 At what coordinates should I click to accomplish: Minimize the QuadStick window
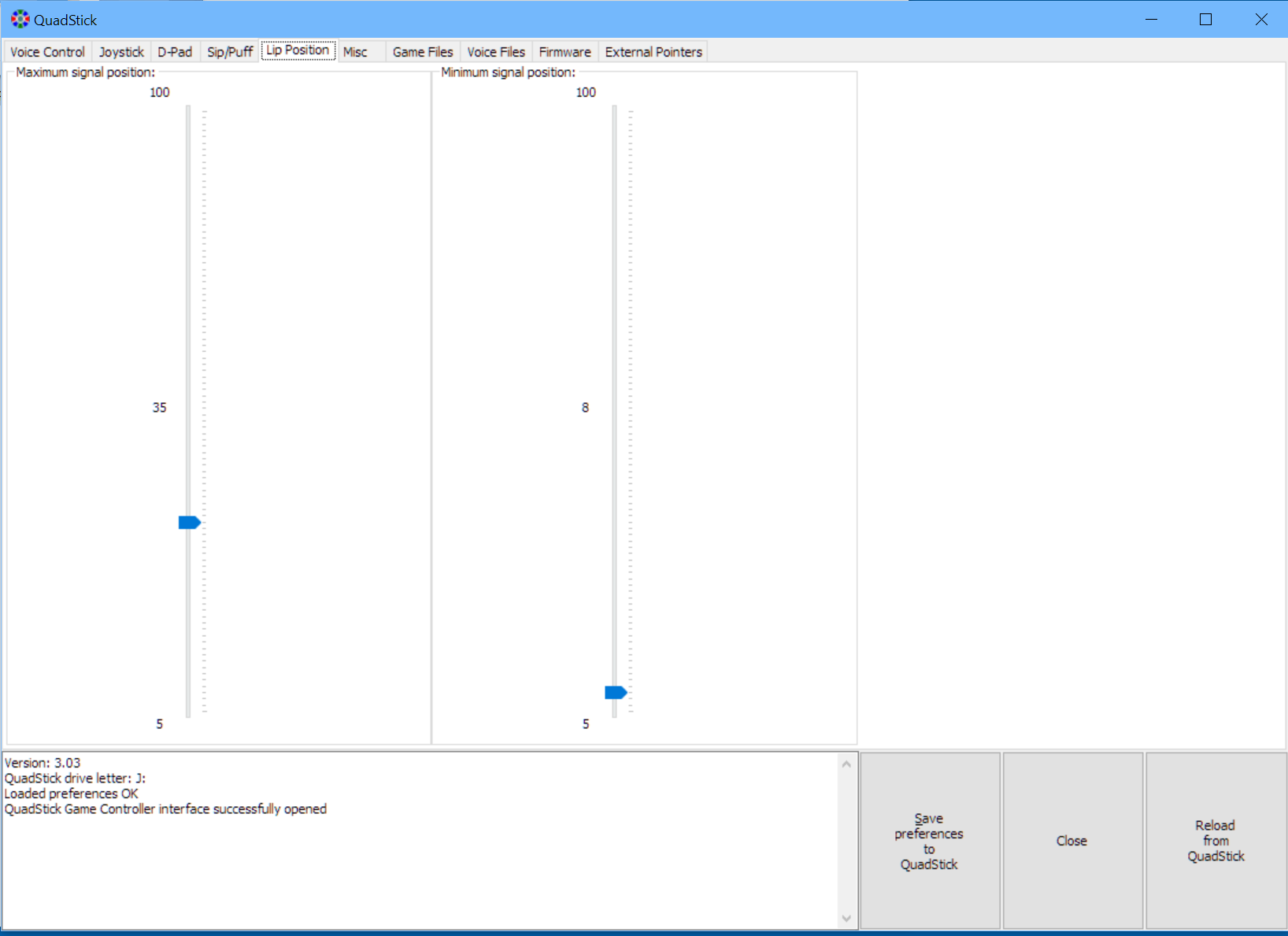(x=1151, y=19)
